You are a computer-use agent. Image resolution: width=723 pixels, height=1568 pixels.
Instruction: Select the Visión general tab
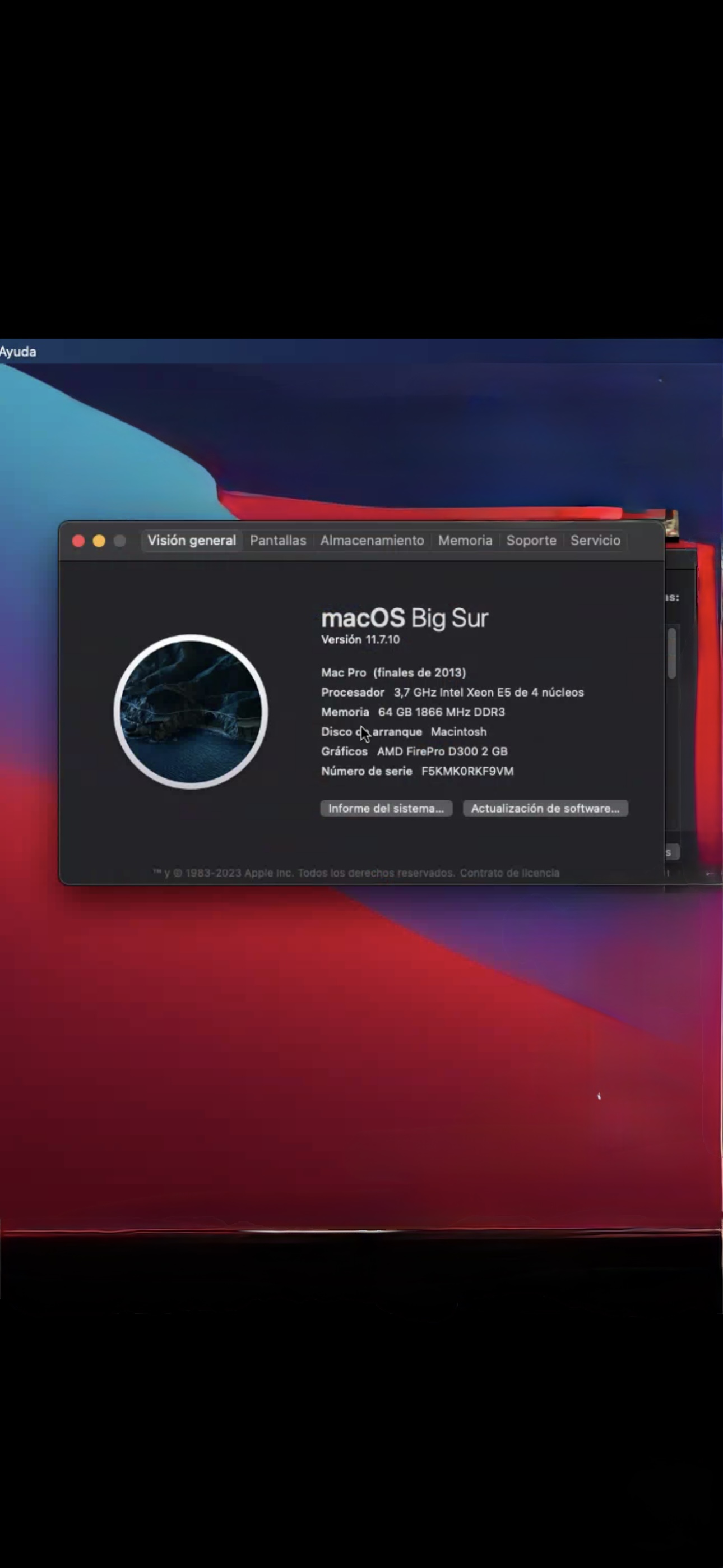pyautogui.click(x=192, y=541)
